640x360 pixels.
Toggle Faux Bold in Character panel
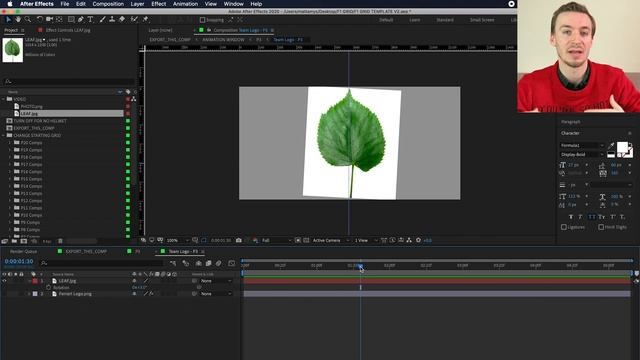pos(571,217)
